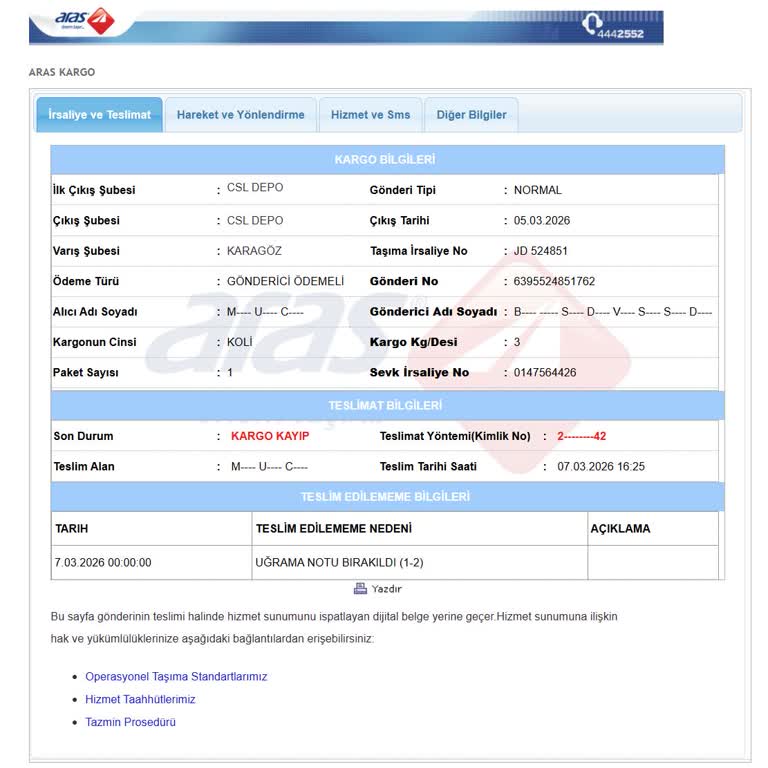The height and width of the screenshot is (768, 768).
Task: Click Gönderi No value 6395524851762
Action: pyautogui.click(x=554, y=281)
